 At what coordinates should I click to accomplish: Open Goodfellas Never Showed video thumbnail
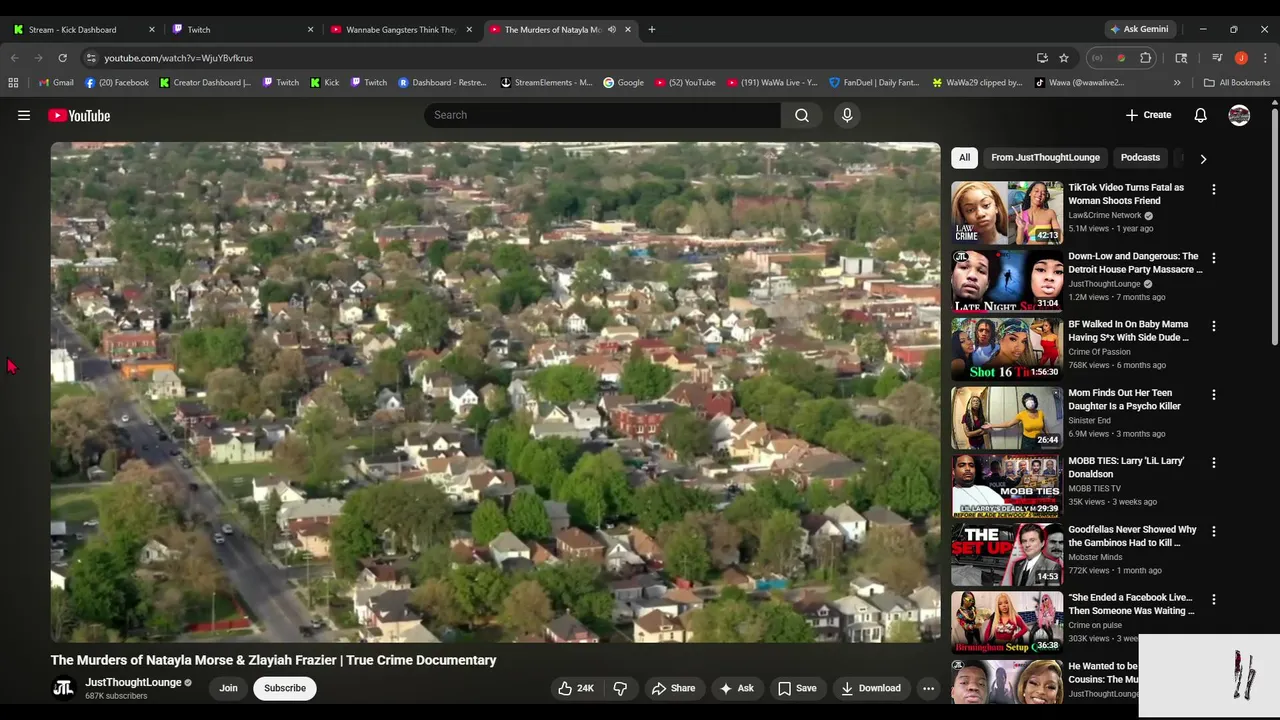1007,555
